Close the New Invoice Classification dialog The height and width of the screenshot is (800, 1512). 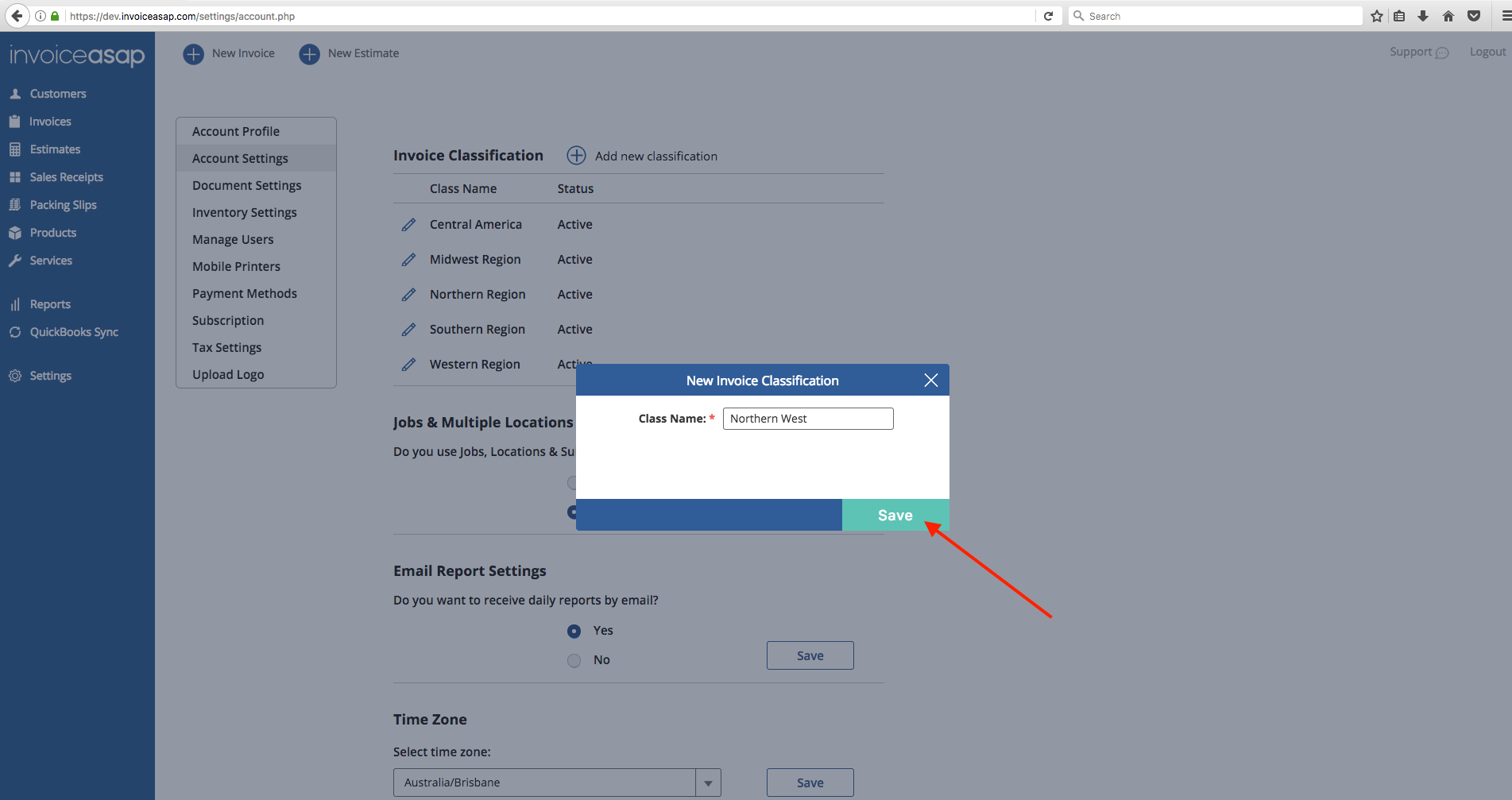pos(930,381)
